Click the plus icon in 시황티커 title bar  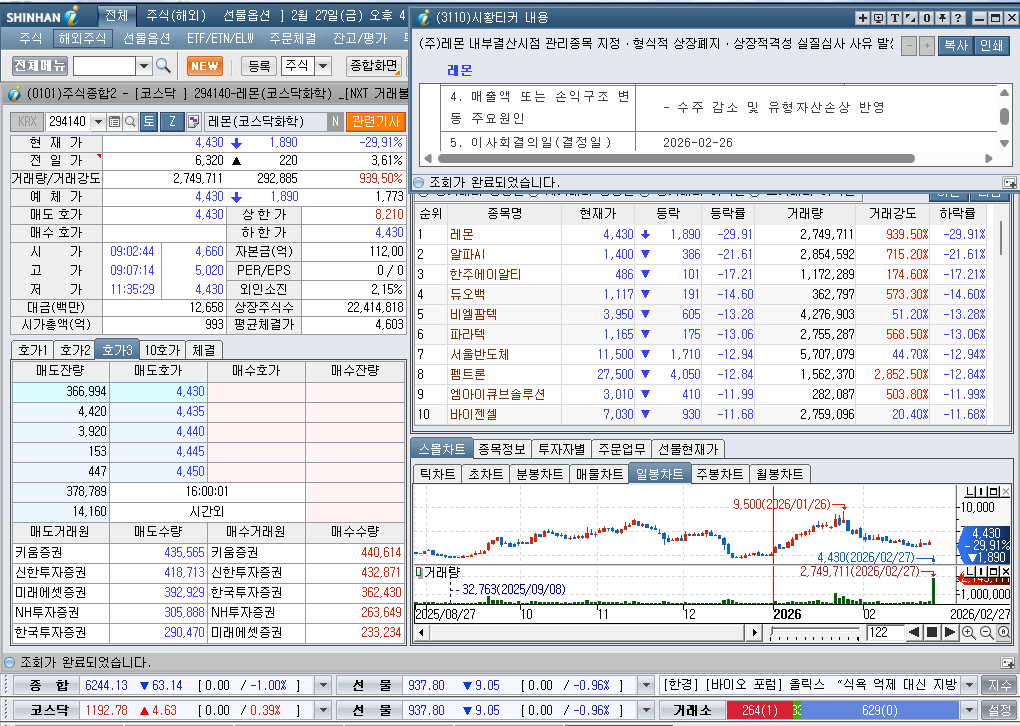[x=863, y=18]
